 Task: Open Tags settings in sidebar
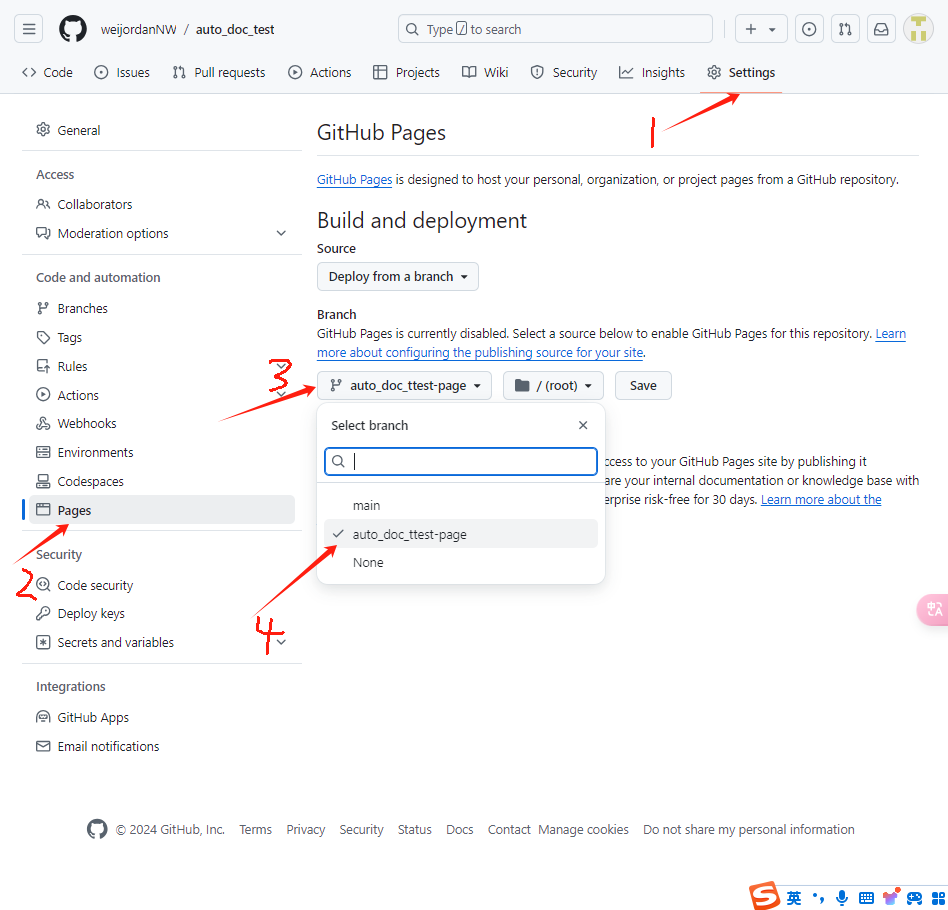point(161,337)
